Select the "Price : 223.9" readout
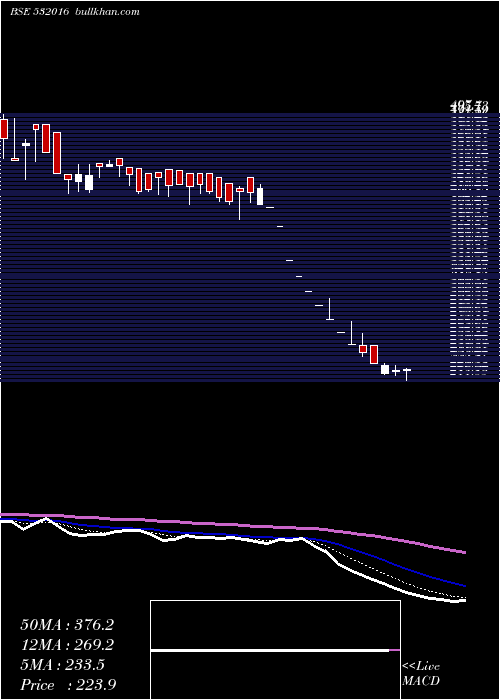This screenshot has width=500, height=700. (x=68, y=685)
